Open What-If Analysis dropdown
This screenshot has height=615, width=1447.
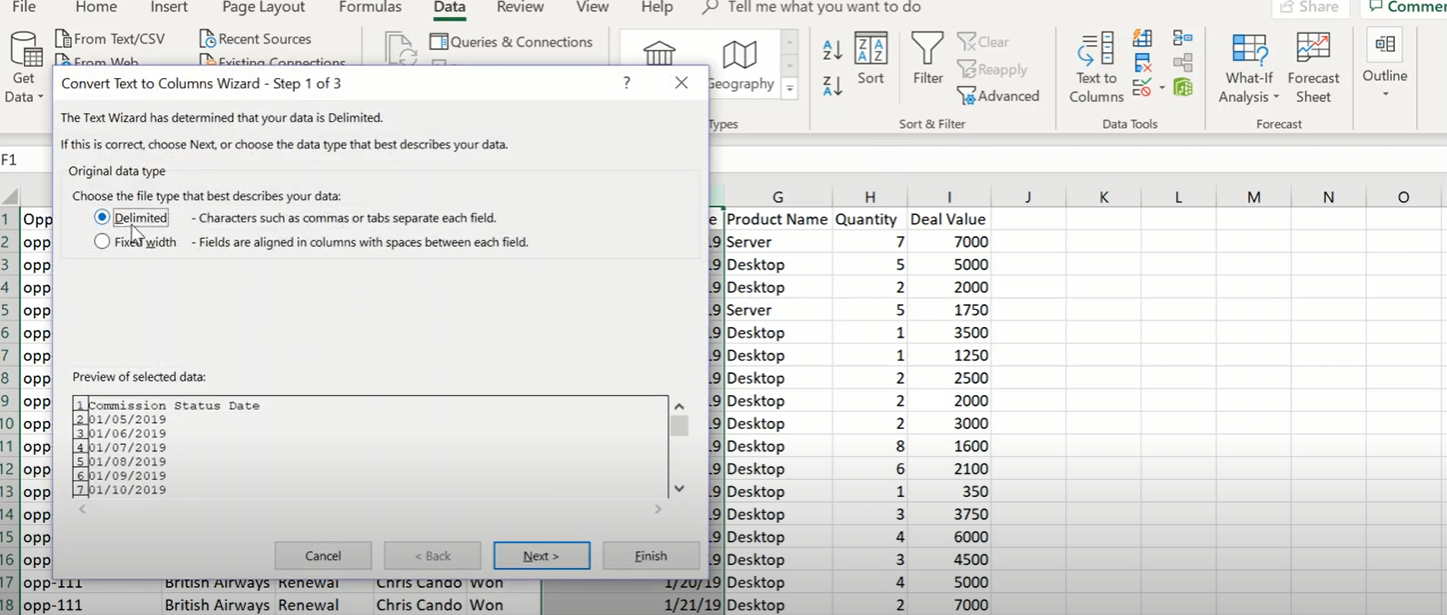coord(1249,68)
